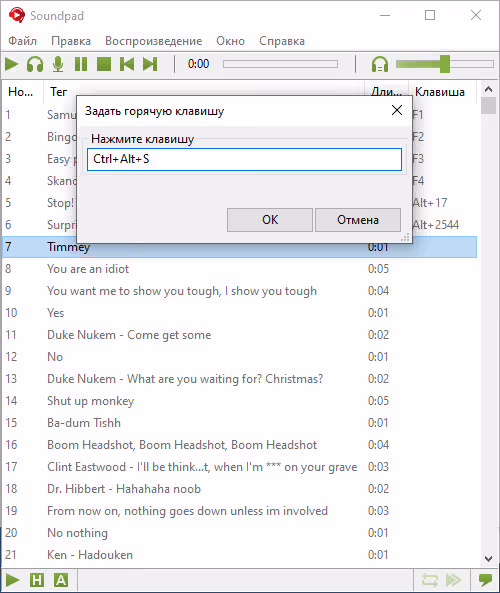This screenshot has height=593, width=500.
Task: Click the microphone play icon
Action: 58,64
